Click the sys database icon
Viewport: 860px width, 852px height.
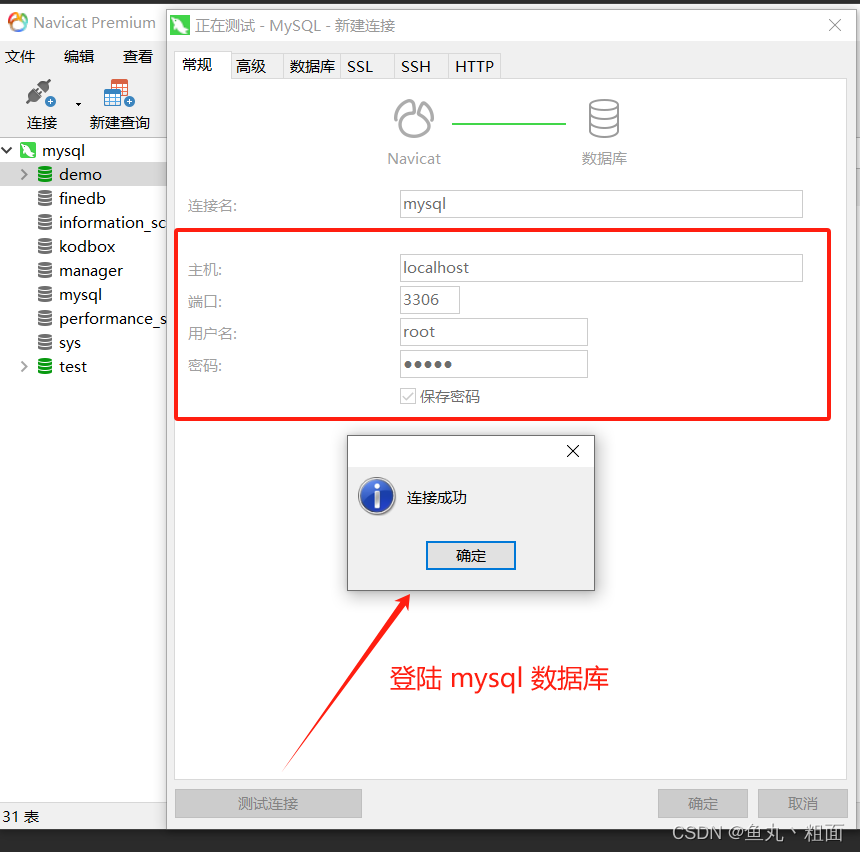click(45, 342)
